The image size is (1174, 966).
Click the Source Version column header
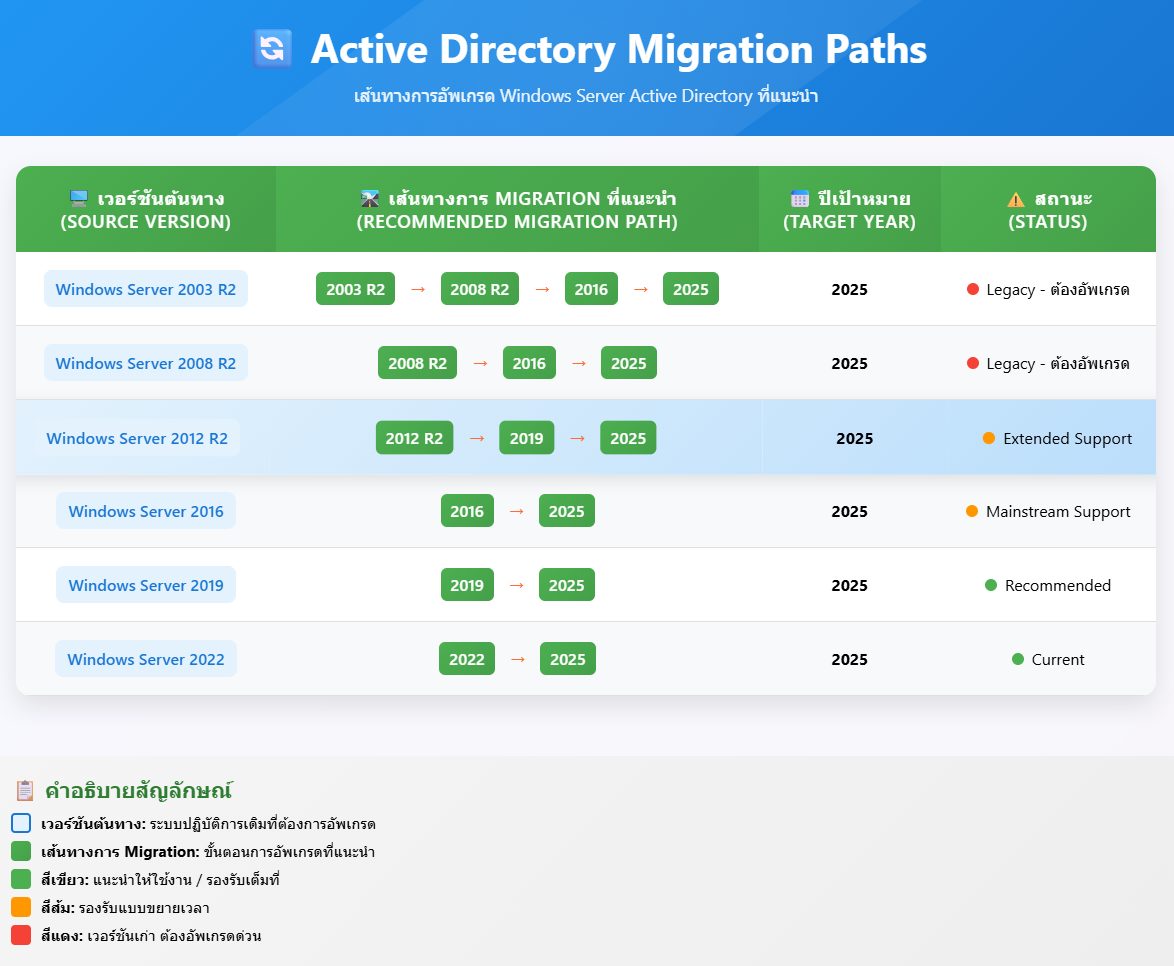[146, 210]
